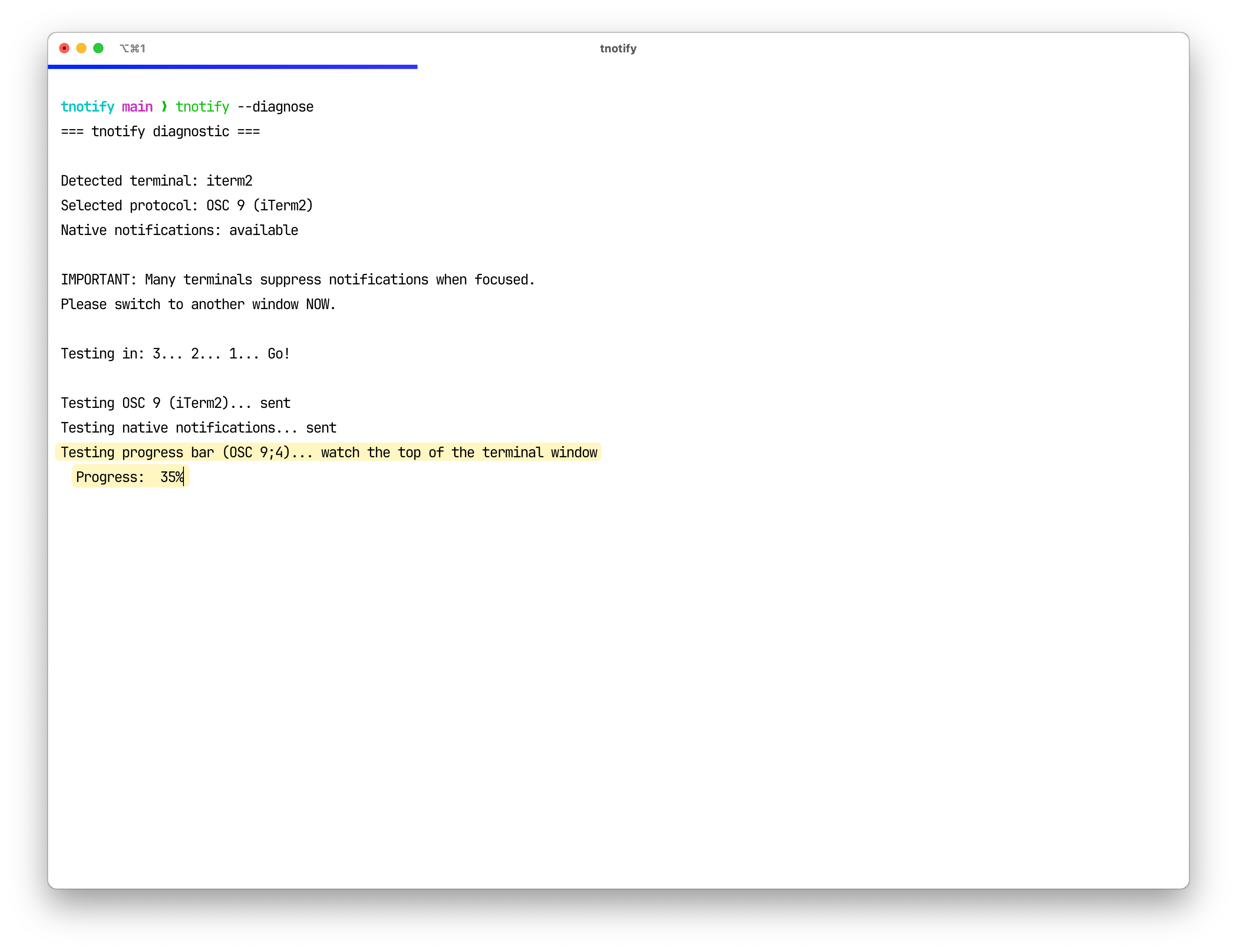Click the green tnotify command text
This screenshot has height=952, width=1237.
(x=202, y=106)
